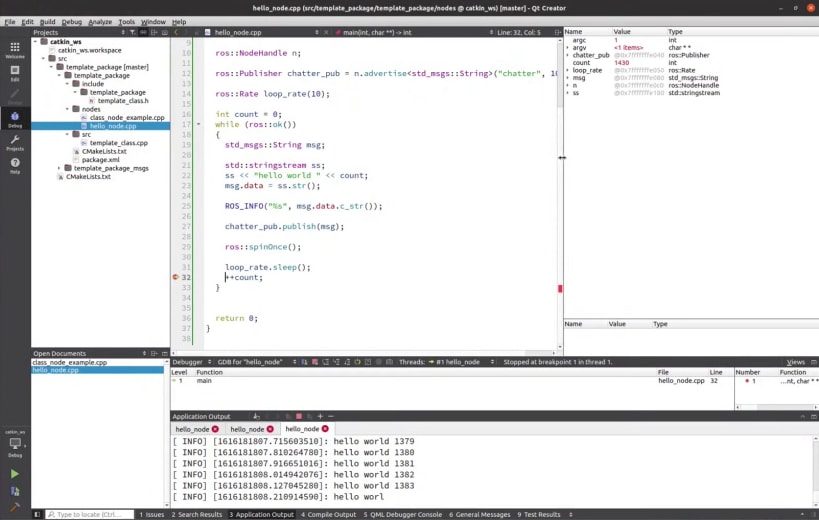
Task: Click Continue icon in debugger toolbar
Action: [x=305, y=362]
